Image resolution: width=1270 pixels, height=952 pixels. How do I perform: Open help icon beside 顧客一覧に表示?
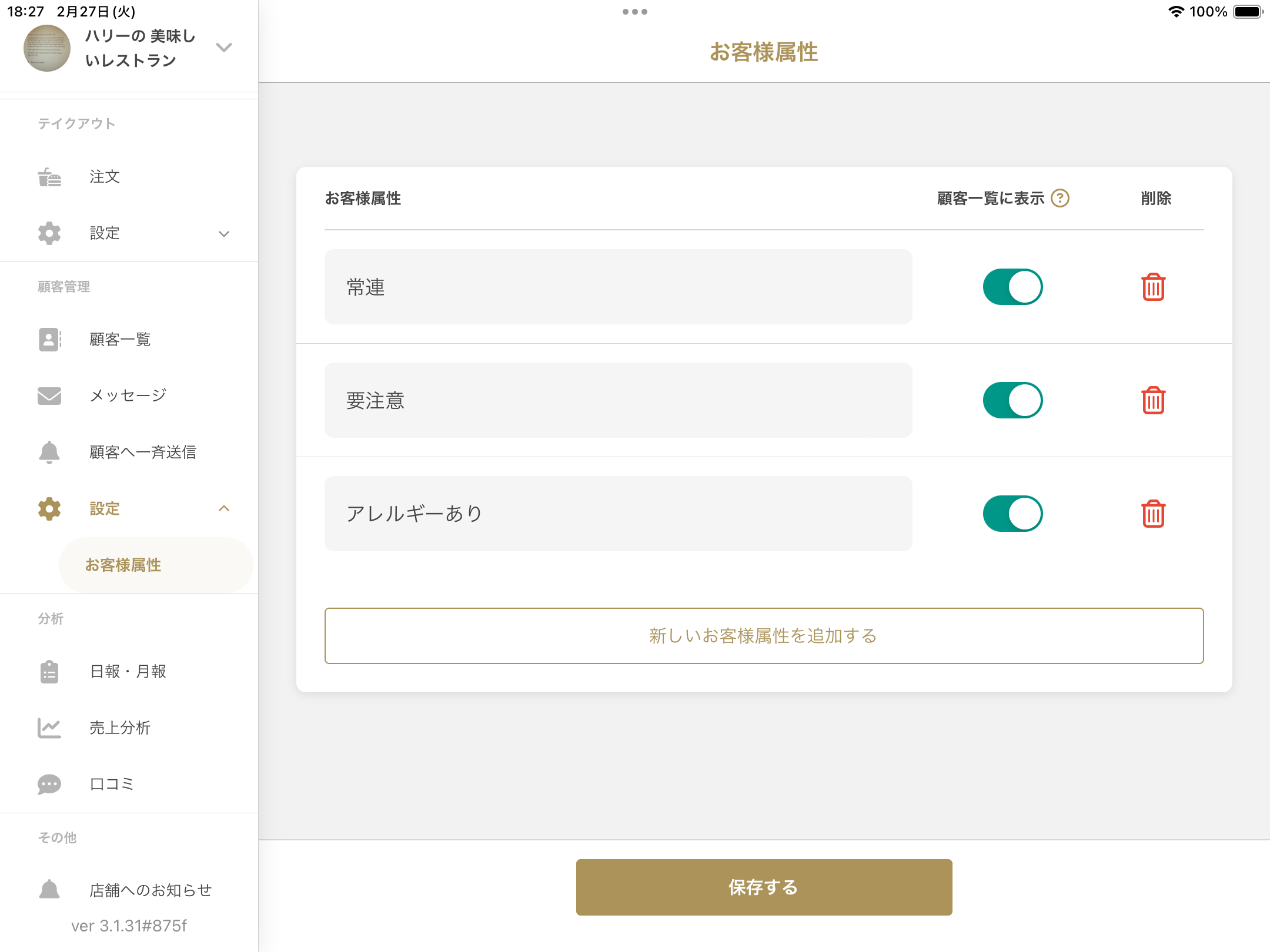(x=1060, y=198)
